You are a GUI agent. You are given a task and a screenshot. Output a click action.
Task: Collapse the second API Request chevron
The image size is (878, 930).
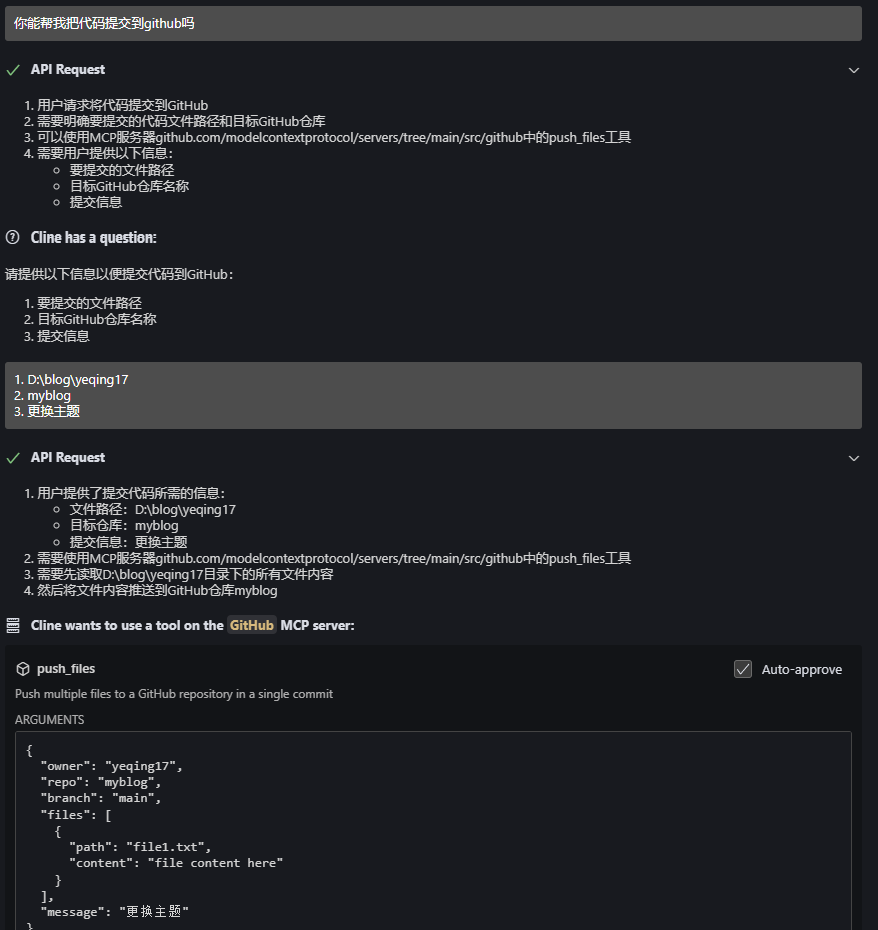coord(854,458)
